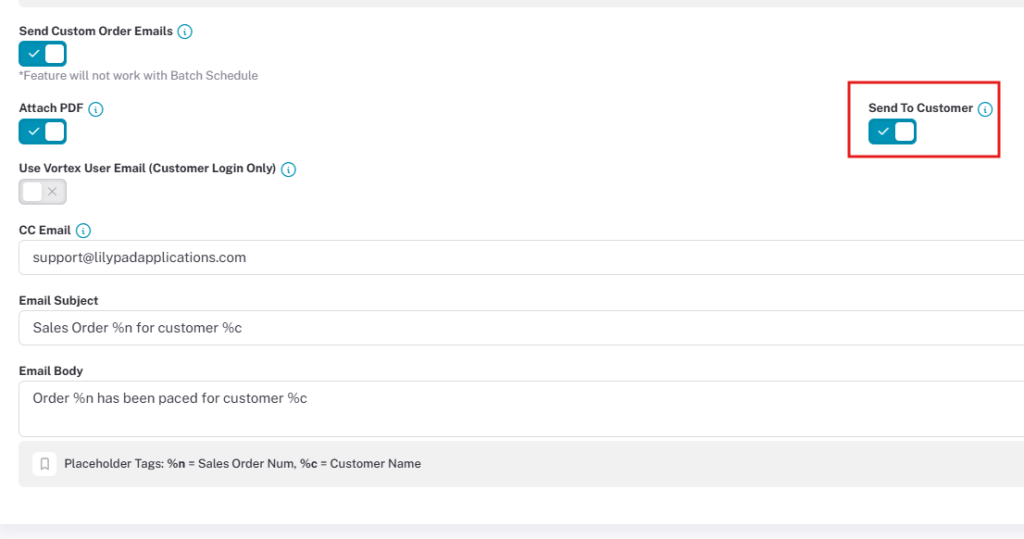
Task: Toggle the Send To Customer switch
Action: [892, 132]
